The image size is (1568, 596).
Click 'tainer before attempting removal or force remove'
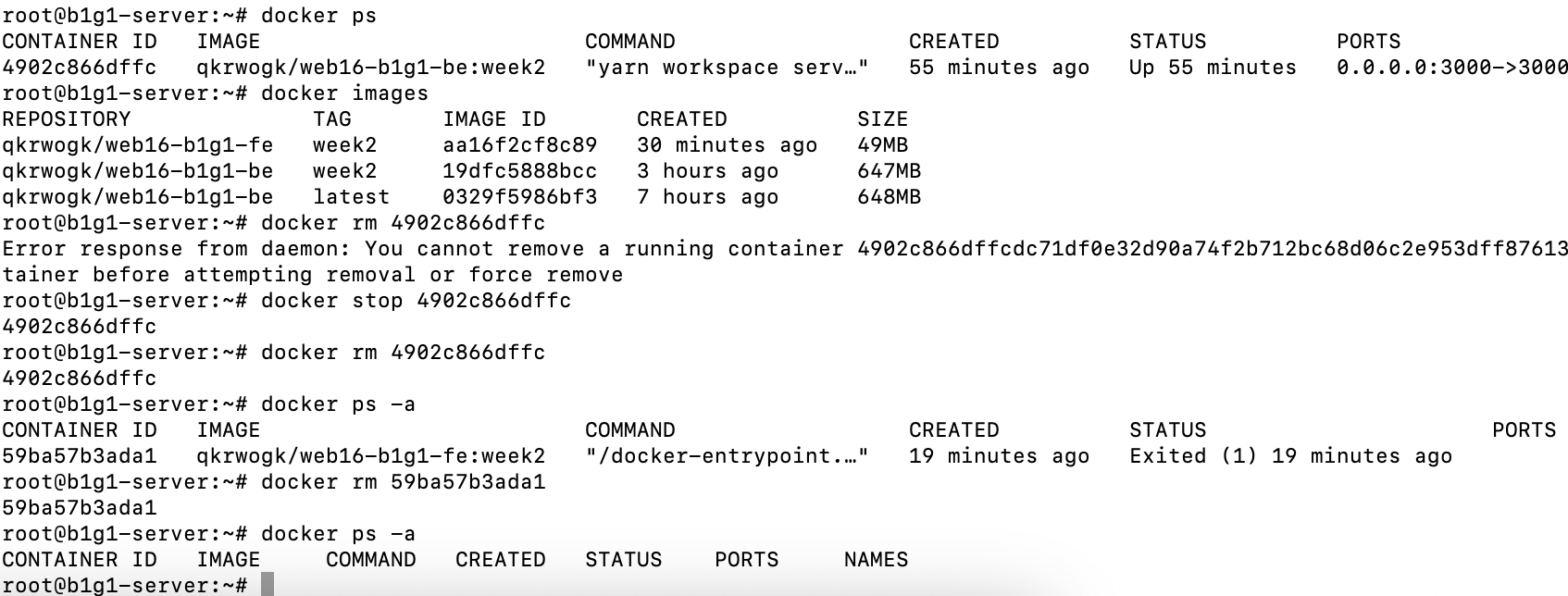(313, 275)
